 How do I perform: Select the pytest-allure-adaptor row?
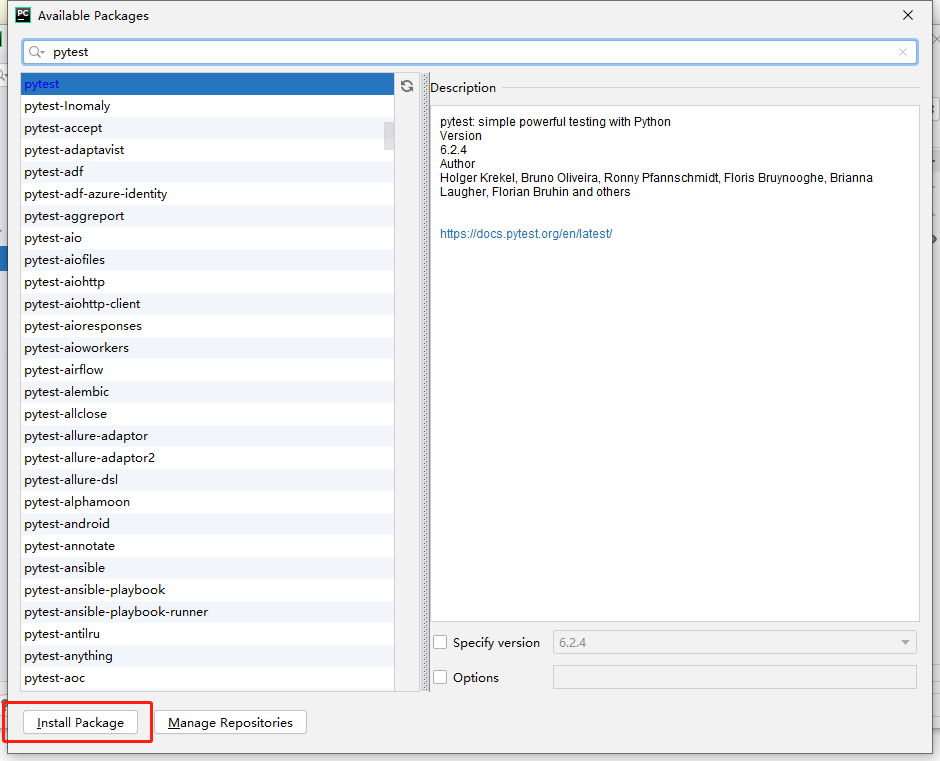click(207, 436)
